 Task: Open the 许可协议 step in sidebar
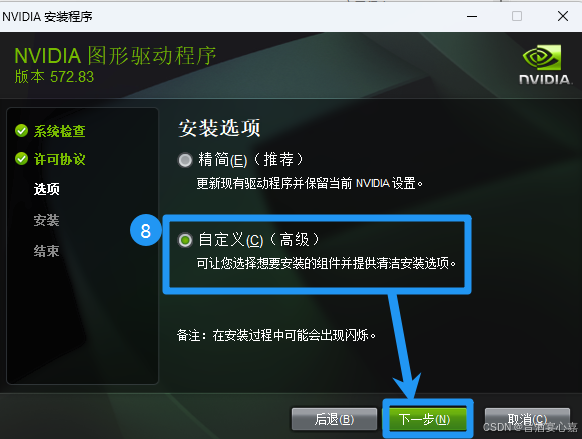[59, 159]
